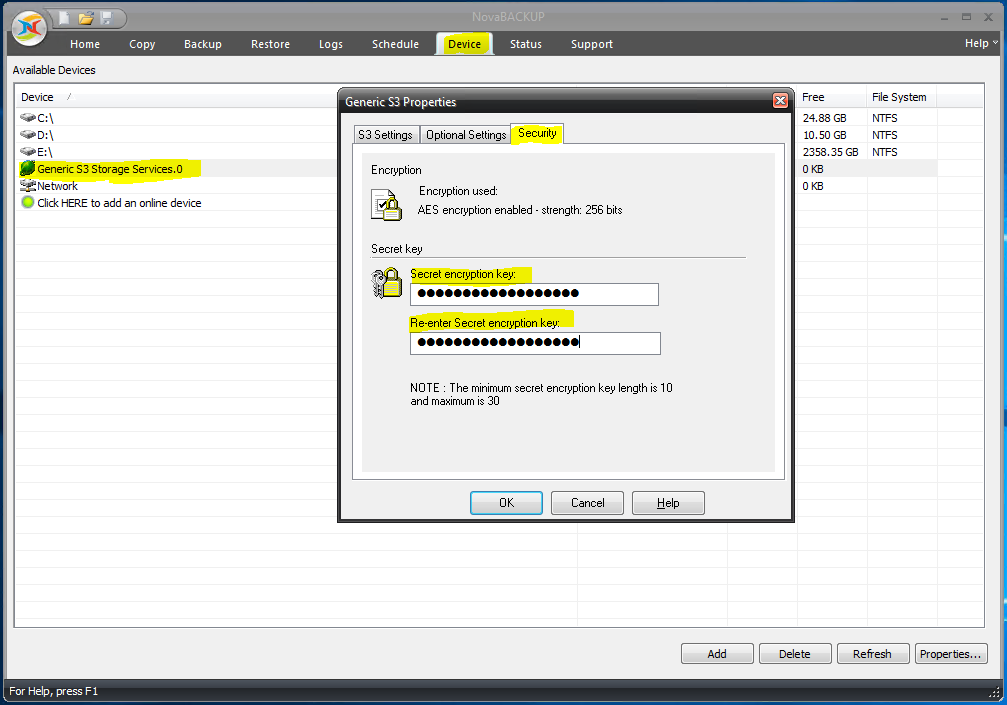Viewport: 1007px width, 705px height.
Task: Open the Status menu tab
Action: click(526, 44)
